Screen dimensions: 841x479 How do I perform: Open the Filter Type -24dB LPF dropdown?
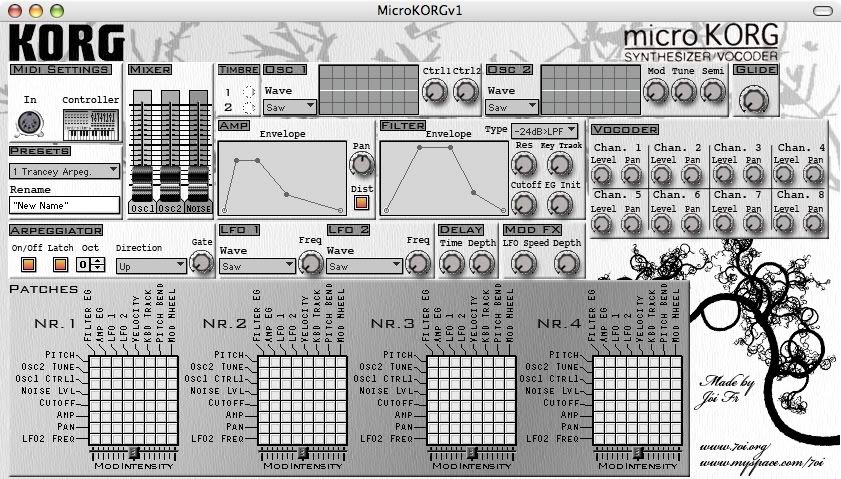pyautogui.click(x=544, y=130)
